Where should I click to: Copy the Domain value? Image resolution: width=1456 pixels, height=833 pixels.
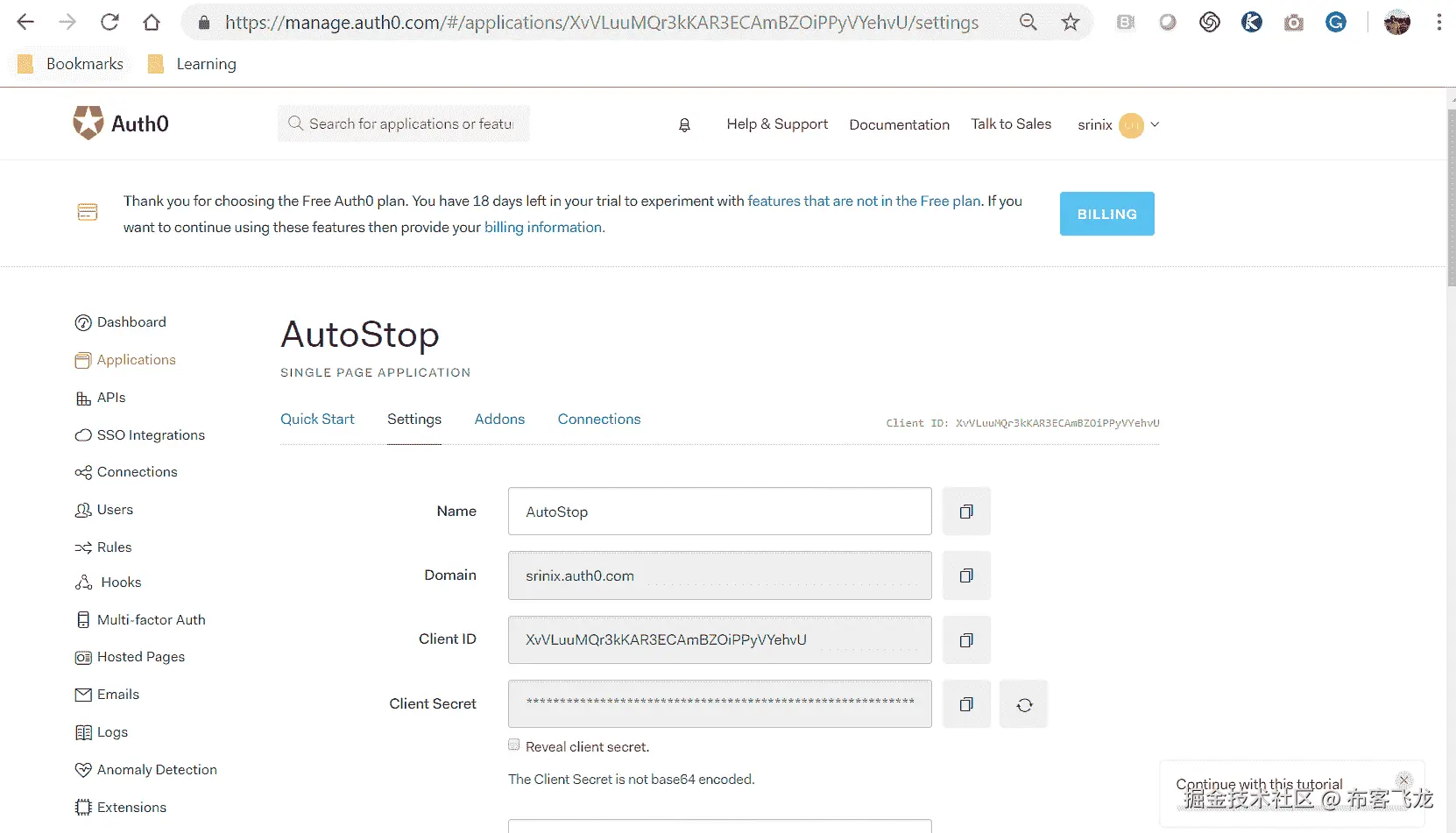click(x=966, y=575)
